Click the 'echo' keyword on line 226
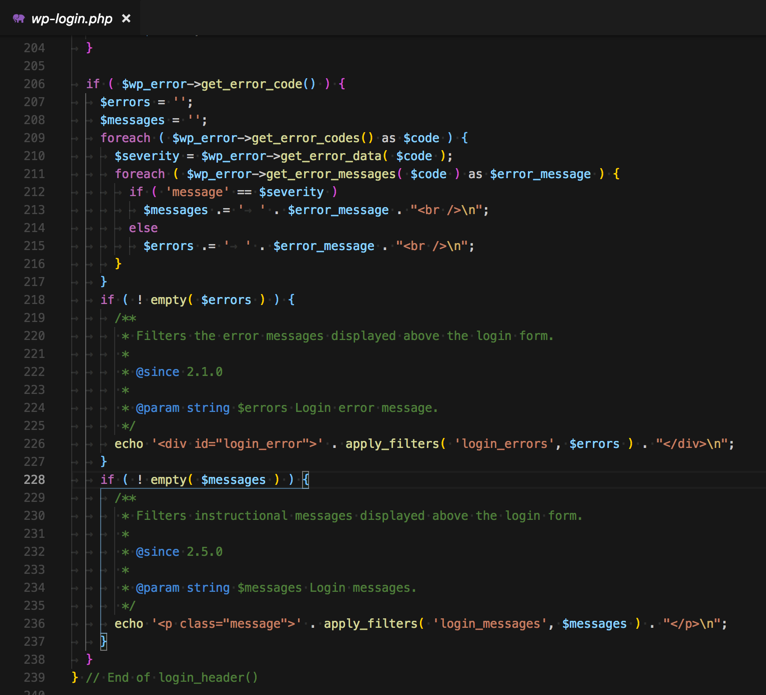Viewport: 766px width, 695px height. [129, 444]
